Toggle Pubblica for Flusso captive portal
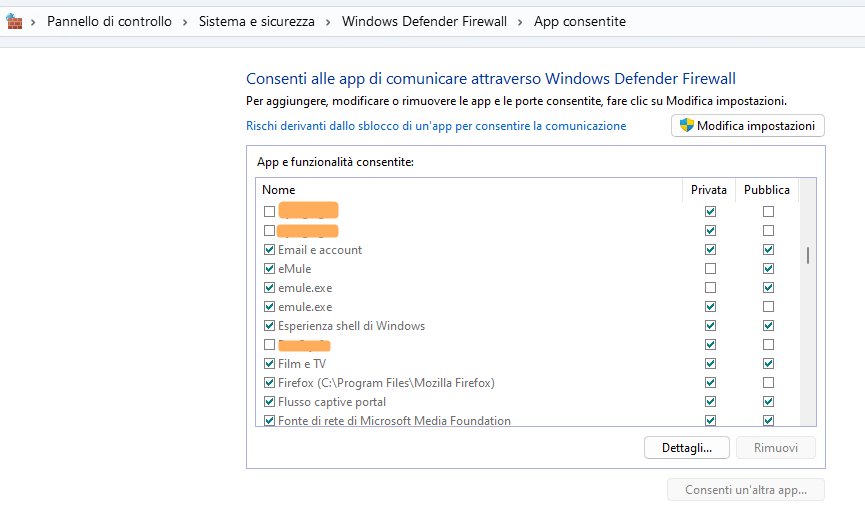The height and width of the screenshot is (523, 865). (x=768, y=402)
